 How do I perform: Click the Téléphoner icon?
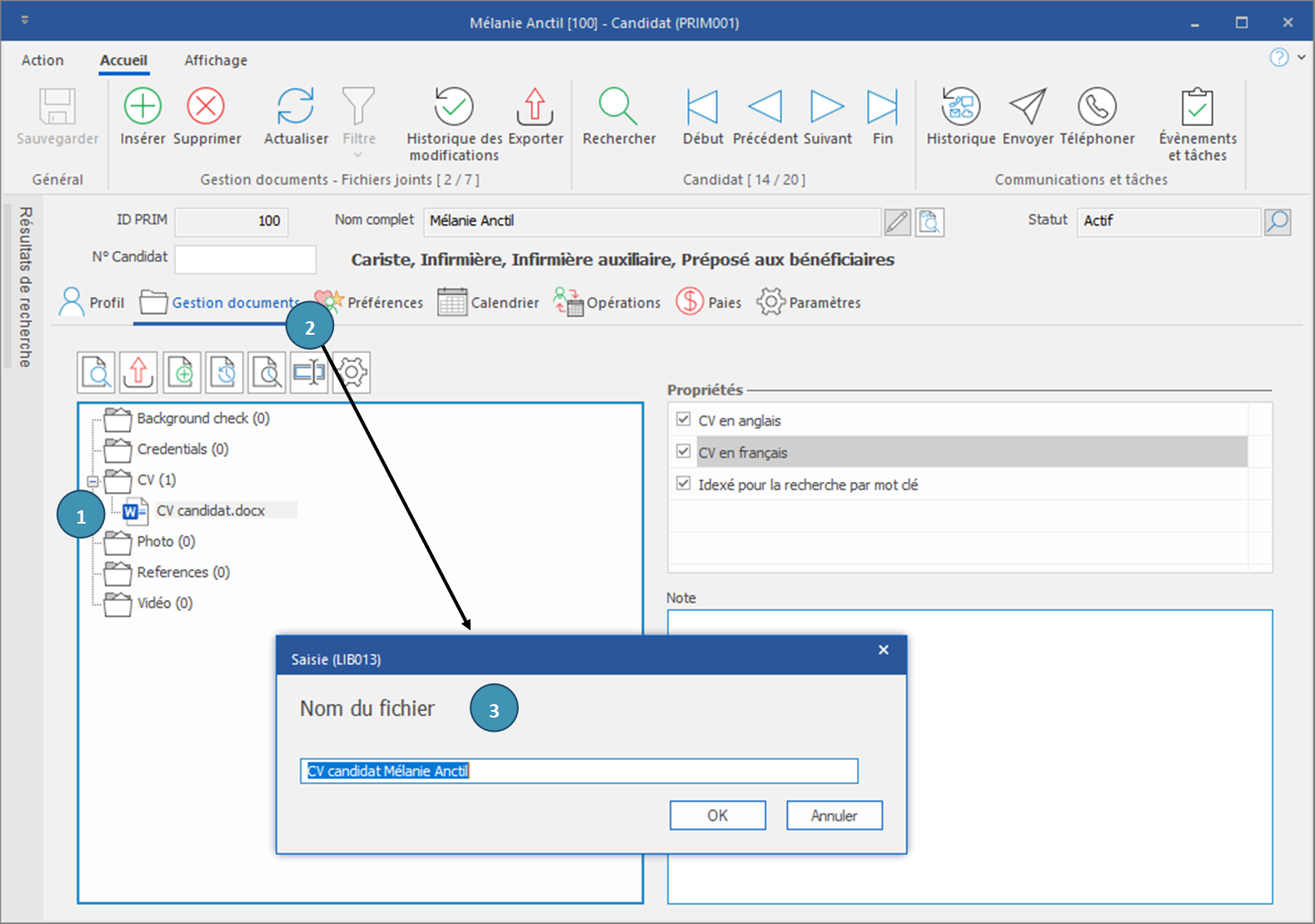coord(1097,107)
